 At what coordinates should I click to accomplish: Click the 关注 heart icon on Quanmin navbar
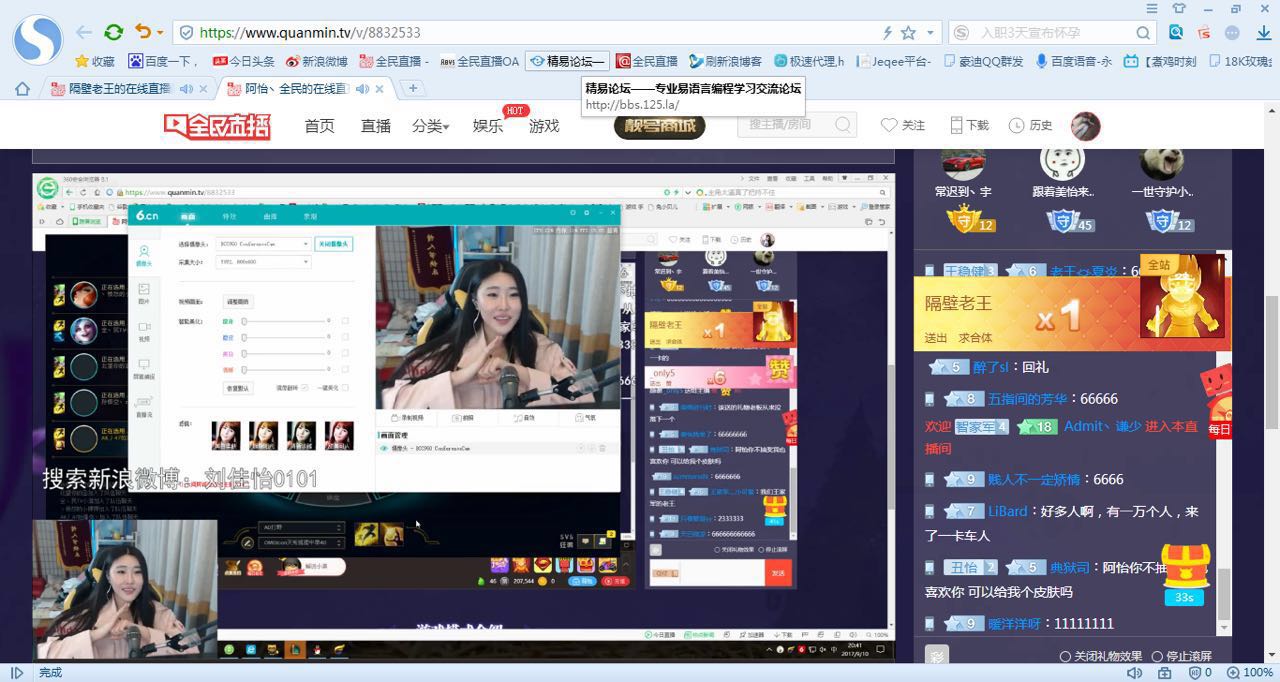(889, 124)
